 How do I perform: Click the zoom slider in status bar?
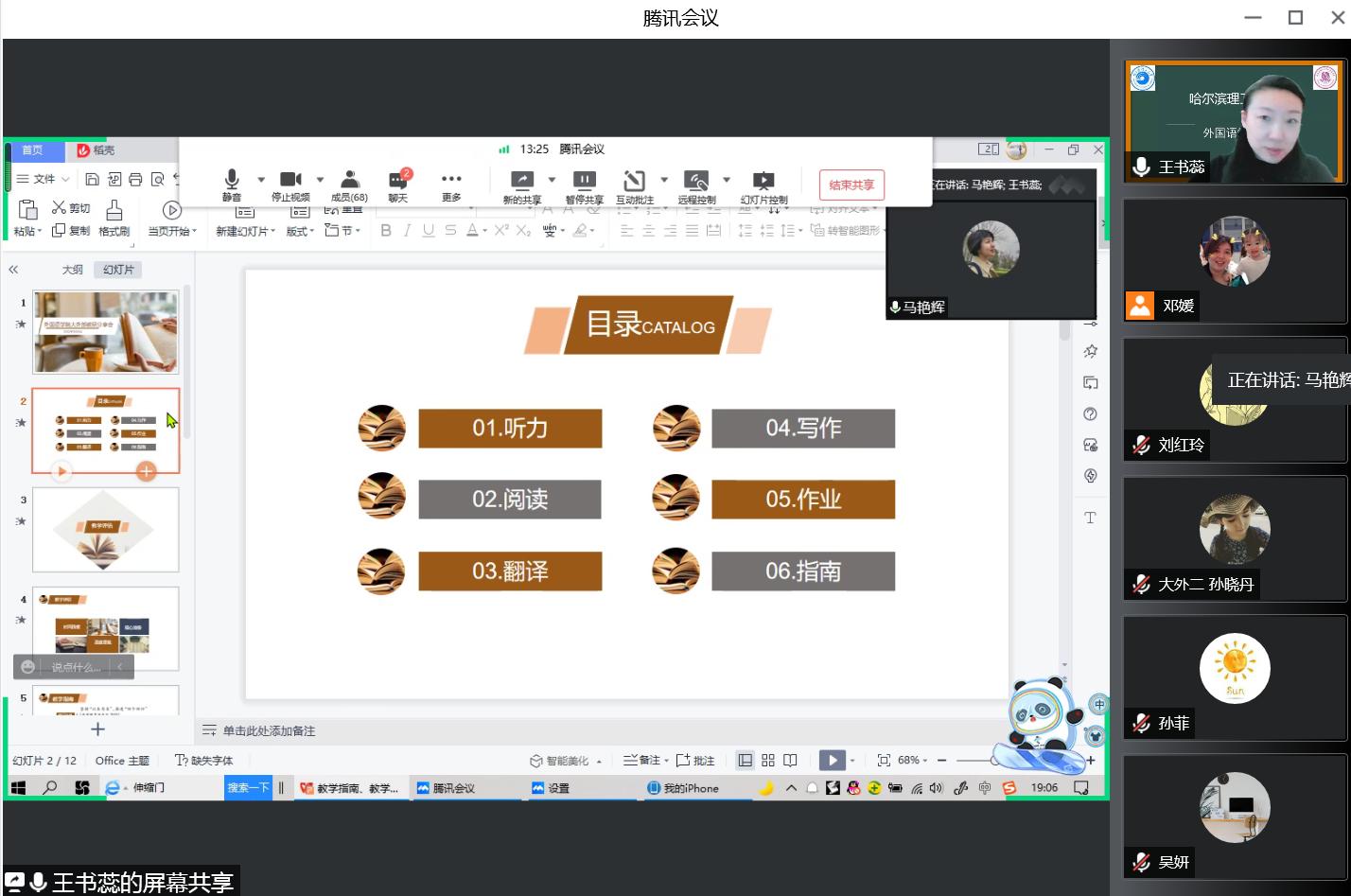974,760
